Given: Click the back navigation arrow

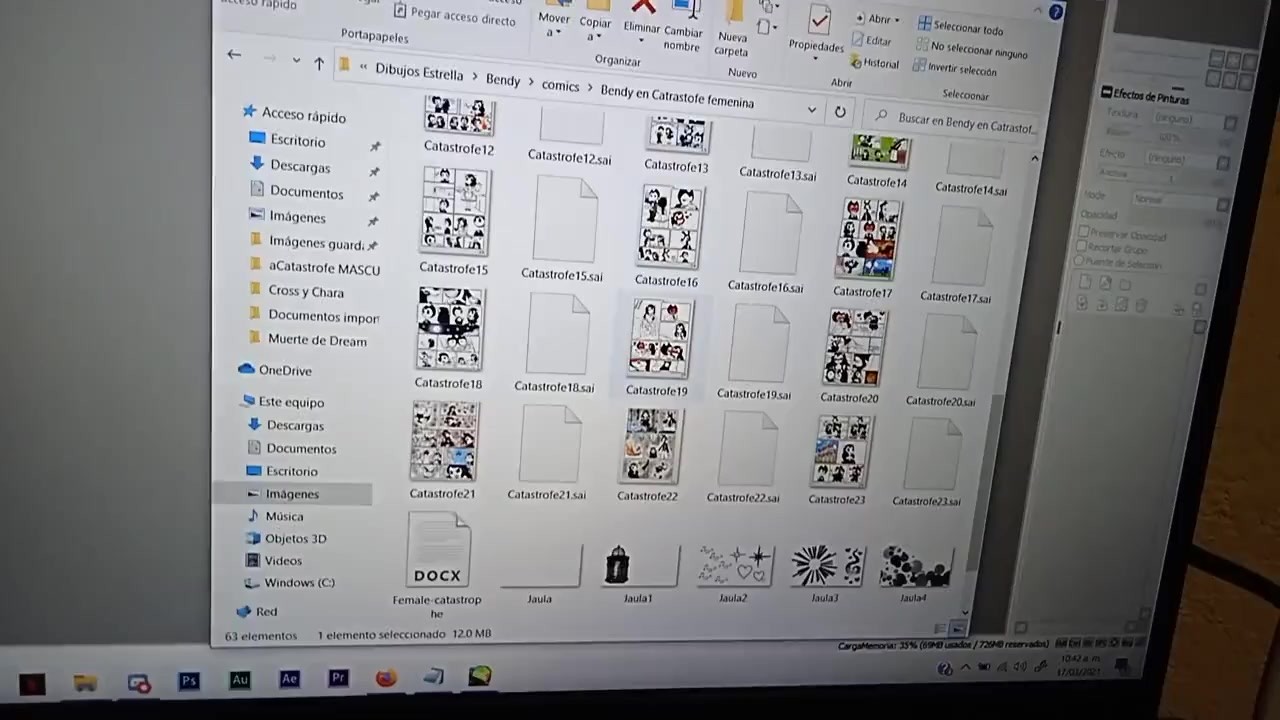Looking at the screenshot, I should tap(234, 55).
